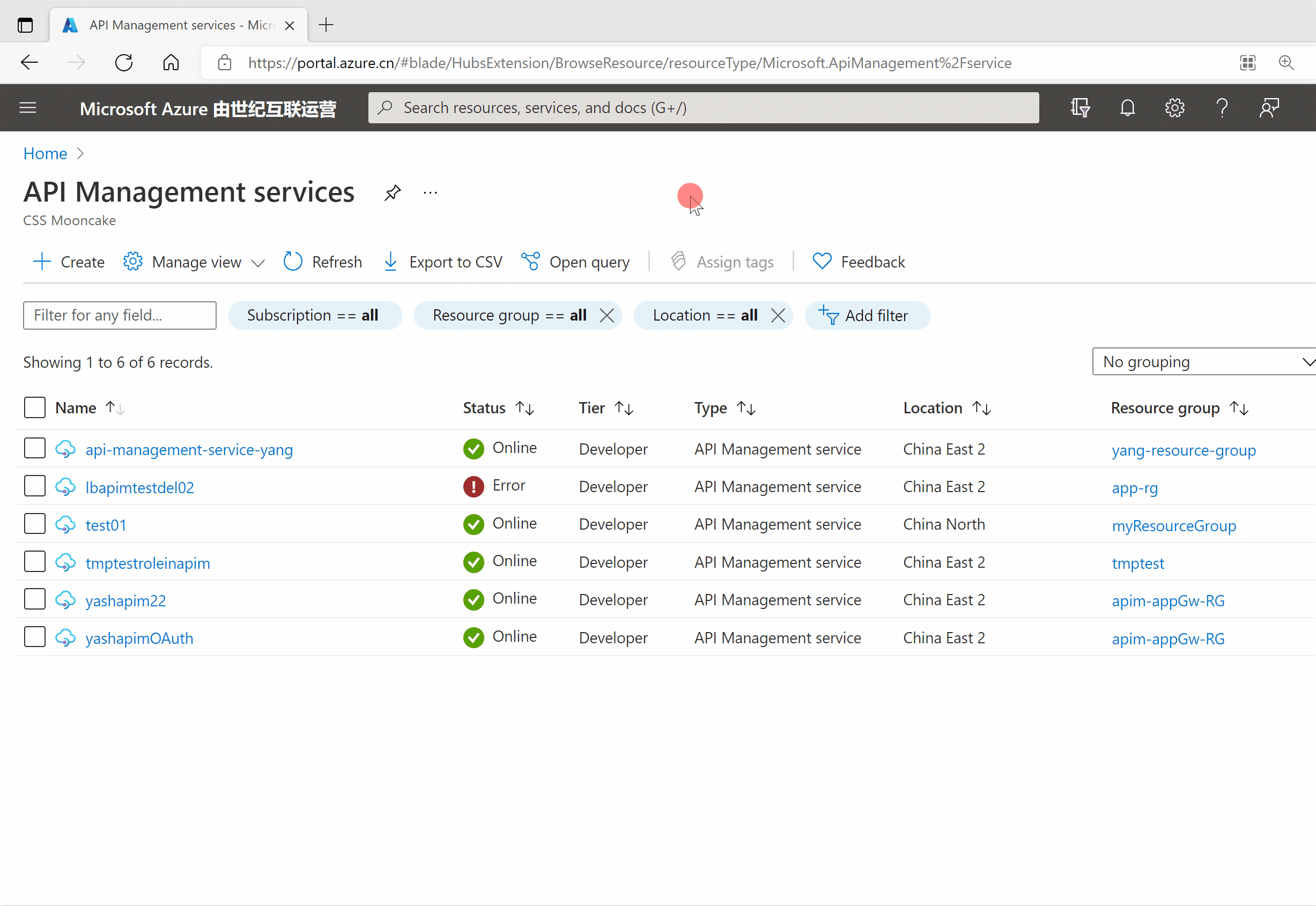Click Export to CSV
The height and width of the screenshot is (906, 1316).
click(x=443, y=262)
